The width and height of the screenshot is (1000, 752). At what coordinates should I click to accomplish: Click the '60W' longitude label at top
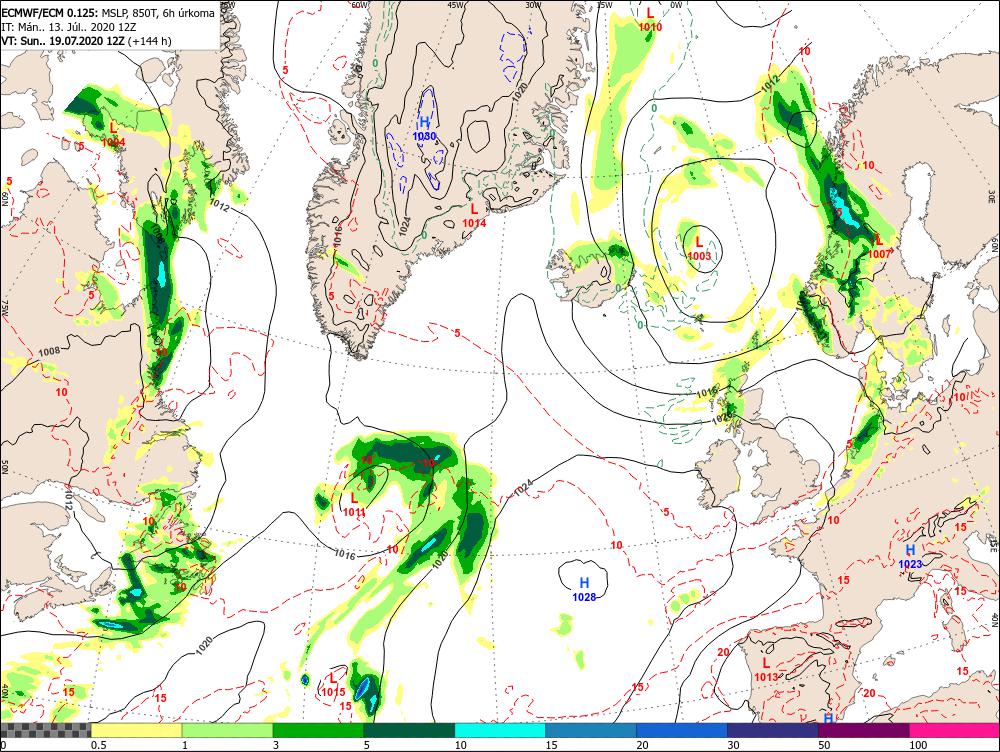(360, 4)
